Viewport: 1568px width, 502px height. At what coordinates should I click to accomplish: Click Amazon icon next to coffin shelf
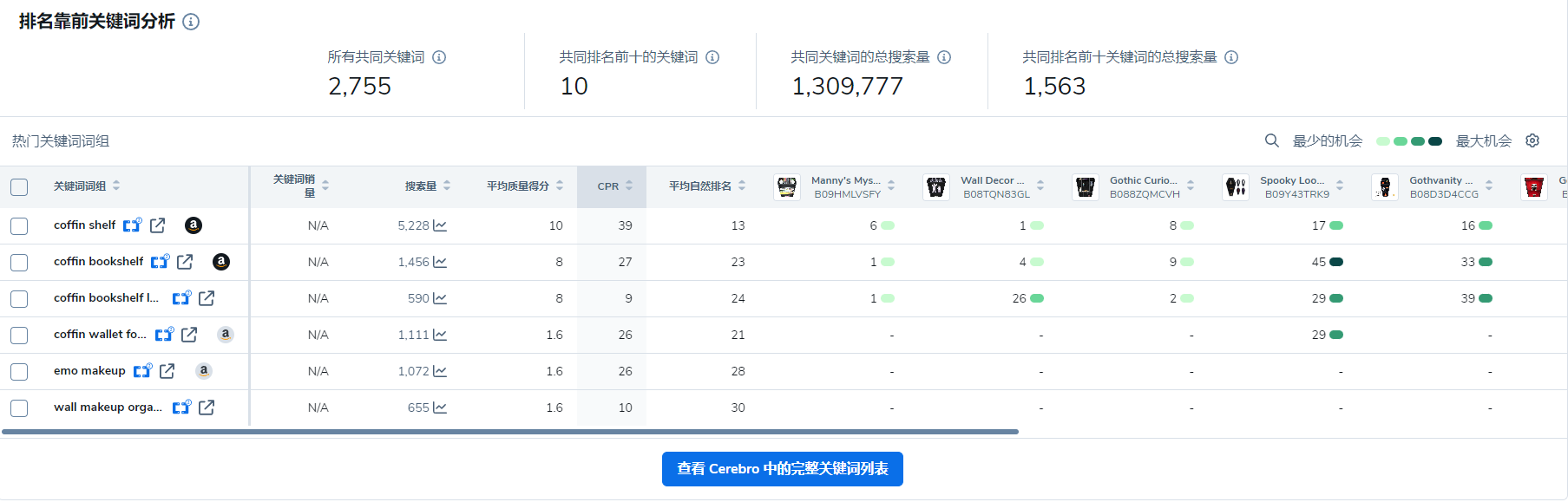pos(194,225)
